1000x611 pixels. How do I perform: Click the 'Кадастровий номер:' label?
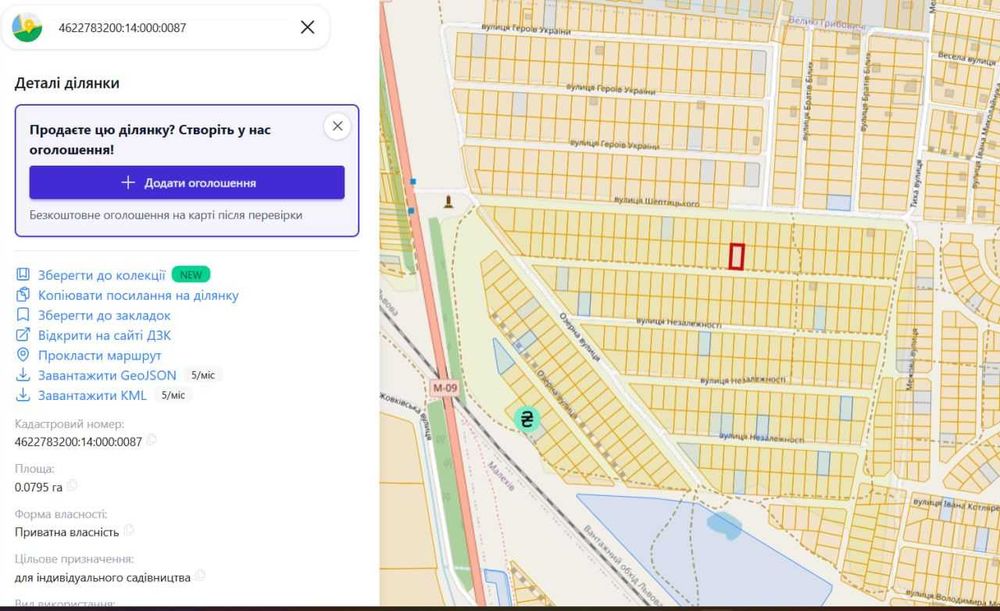click(70, 424)
